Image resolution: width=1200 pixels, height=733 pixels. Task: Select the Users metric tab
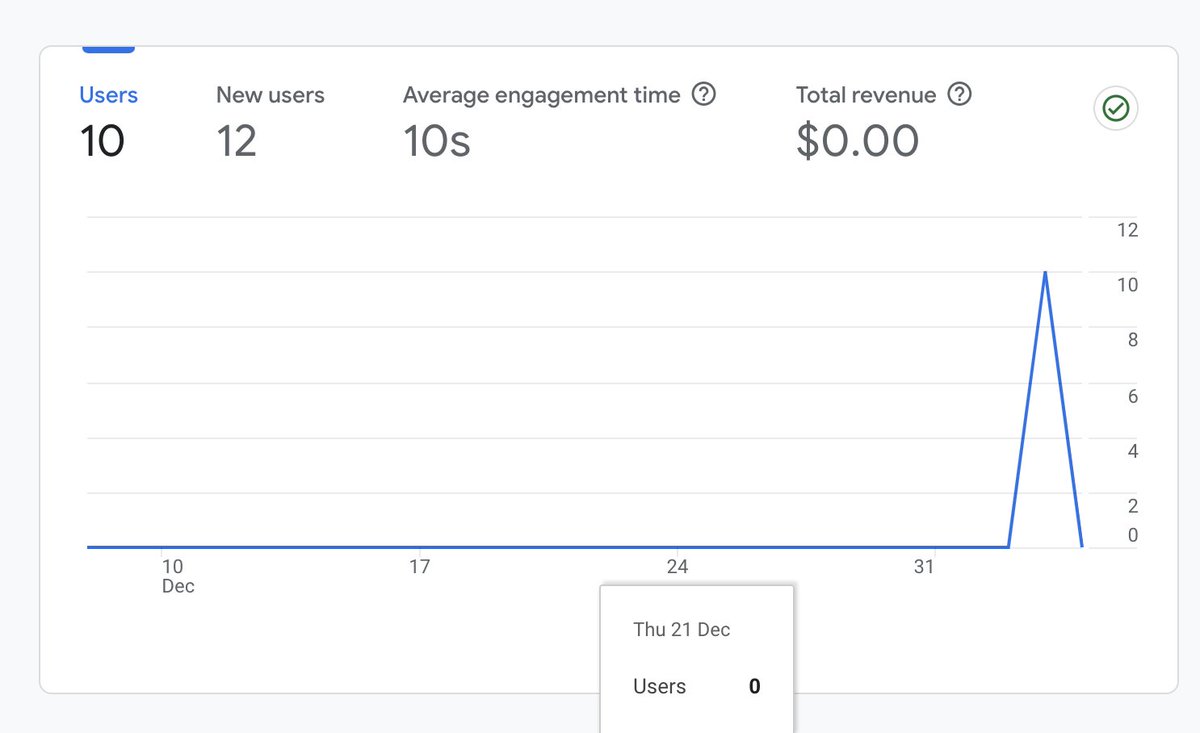click(108, 95)
